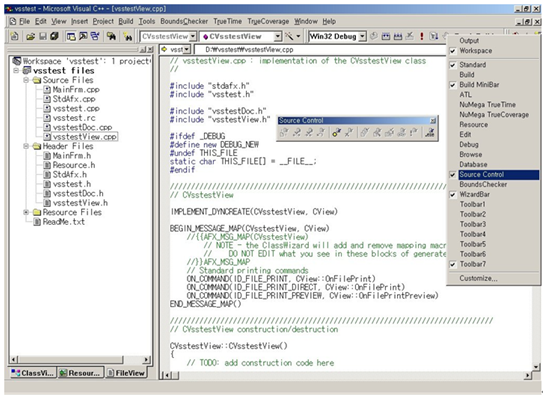Enable the Debug toolbar option
This screenshot has height=401, width=545.
pos(494,145)
